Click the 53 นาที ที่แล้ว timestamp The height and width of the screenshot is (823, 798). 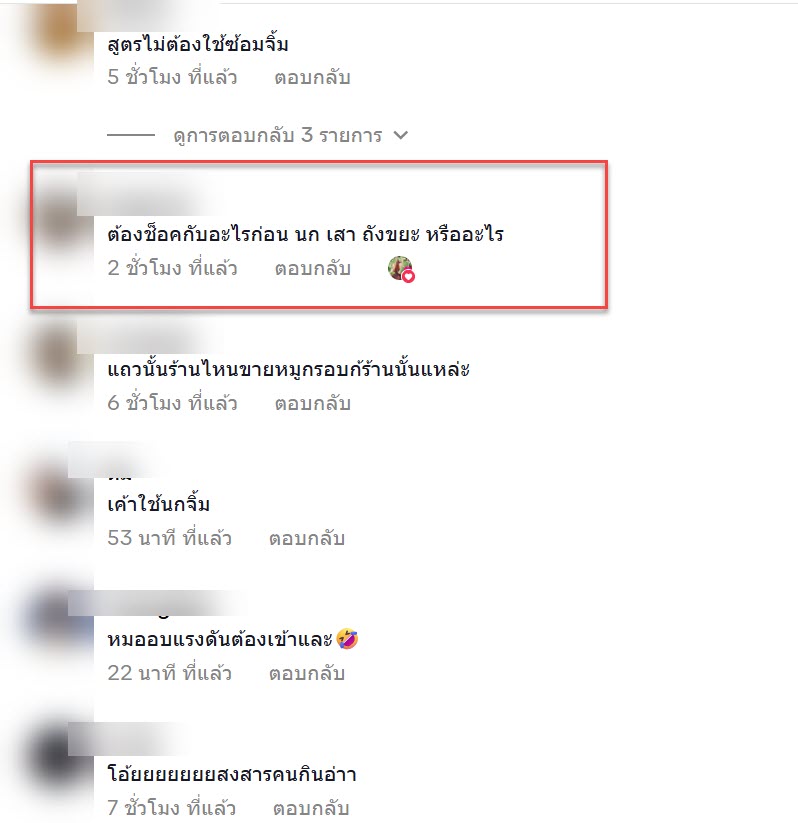pyautogui.click(x=169, y=538)
